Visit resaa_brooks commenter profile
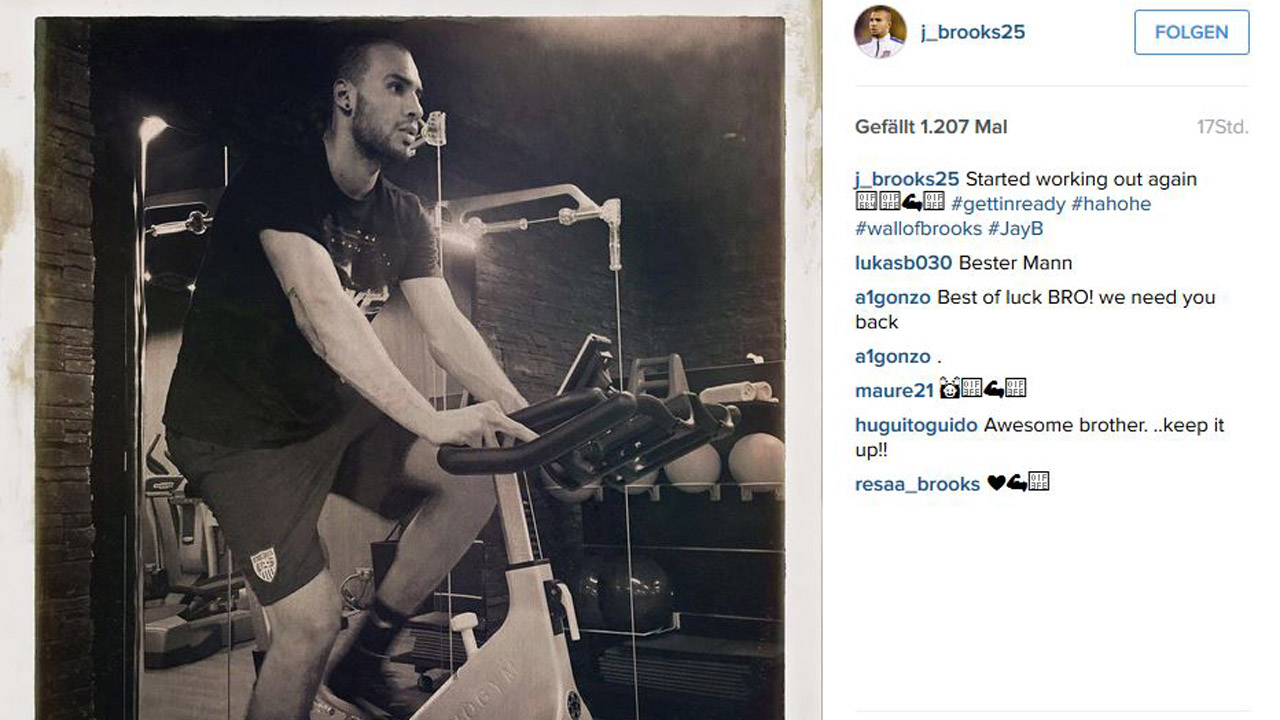 917,484
